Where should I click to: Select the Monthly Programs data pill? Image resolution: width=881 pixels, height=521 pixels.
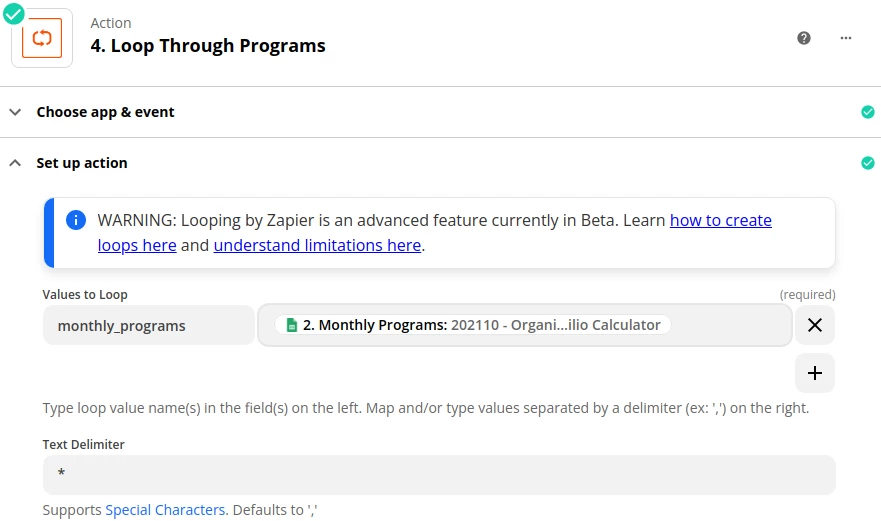472,325
